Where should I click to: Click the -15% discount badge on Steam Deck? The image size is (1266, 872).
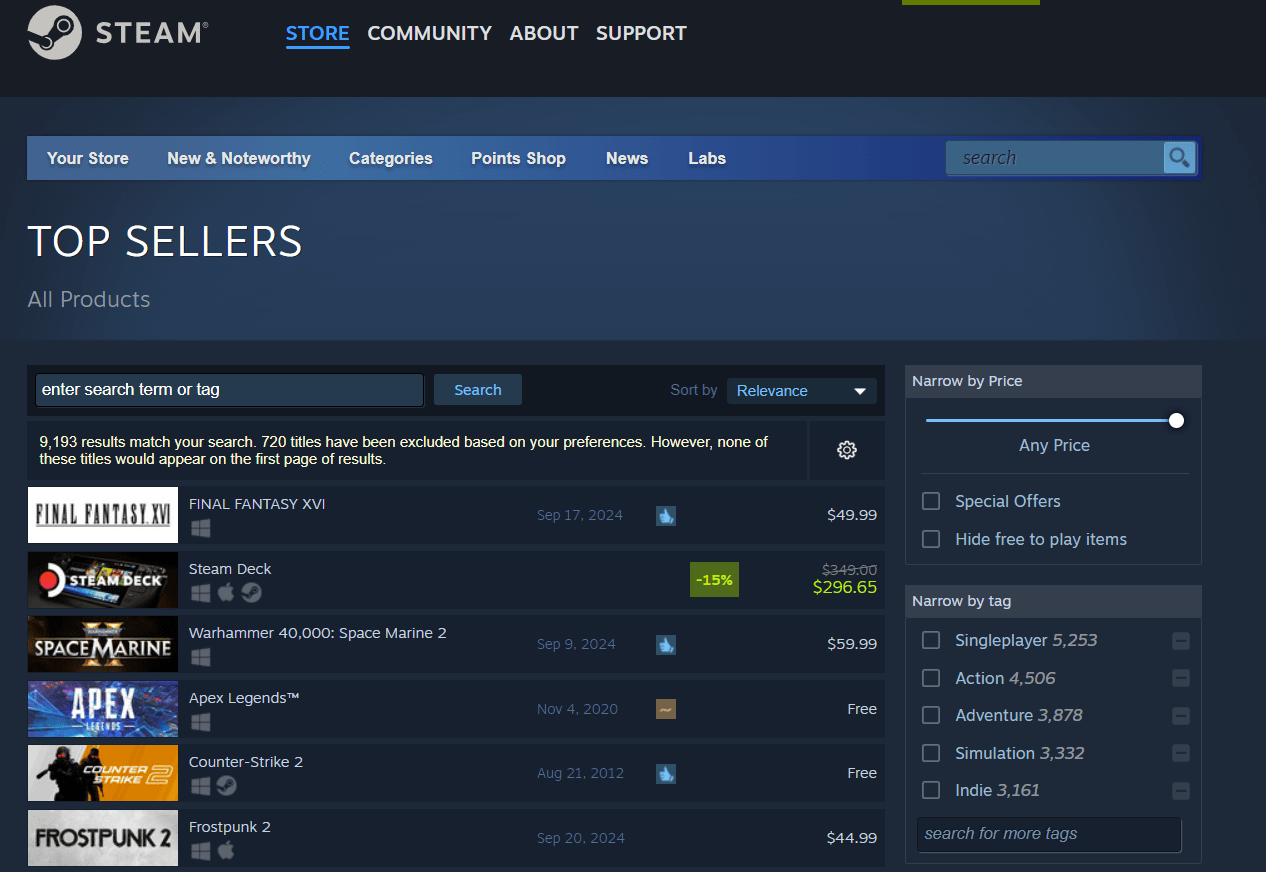pyautogui.click(x=714, y=579)
